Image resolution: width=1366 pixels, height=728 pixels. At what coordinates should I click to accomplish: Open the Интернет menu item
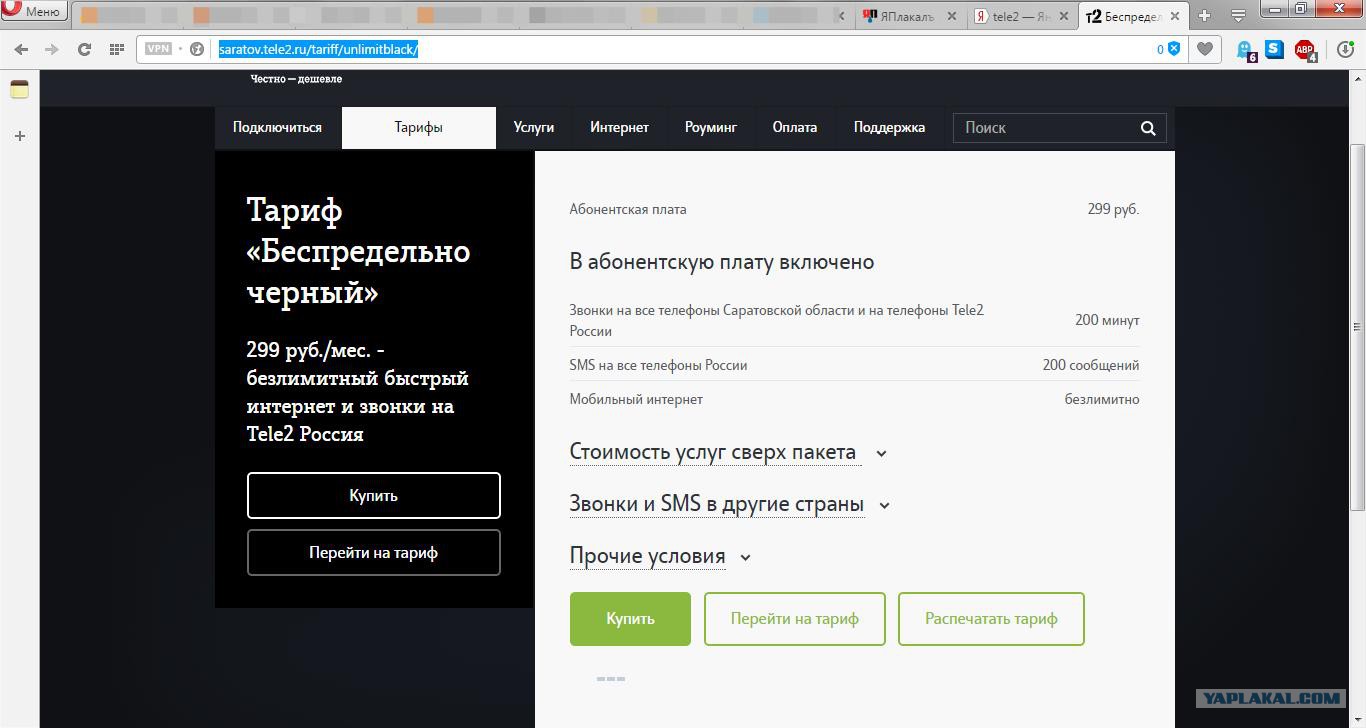pos(619,128)
